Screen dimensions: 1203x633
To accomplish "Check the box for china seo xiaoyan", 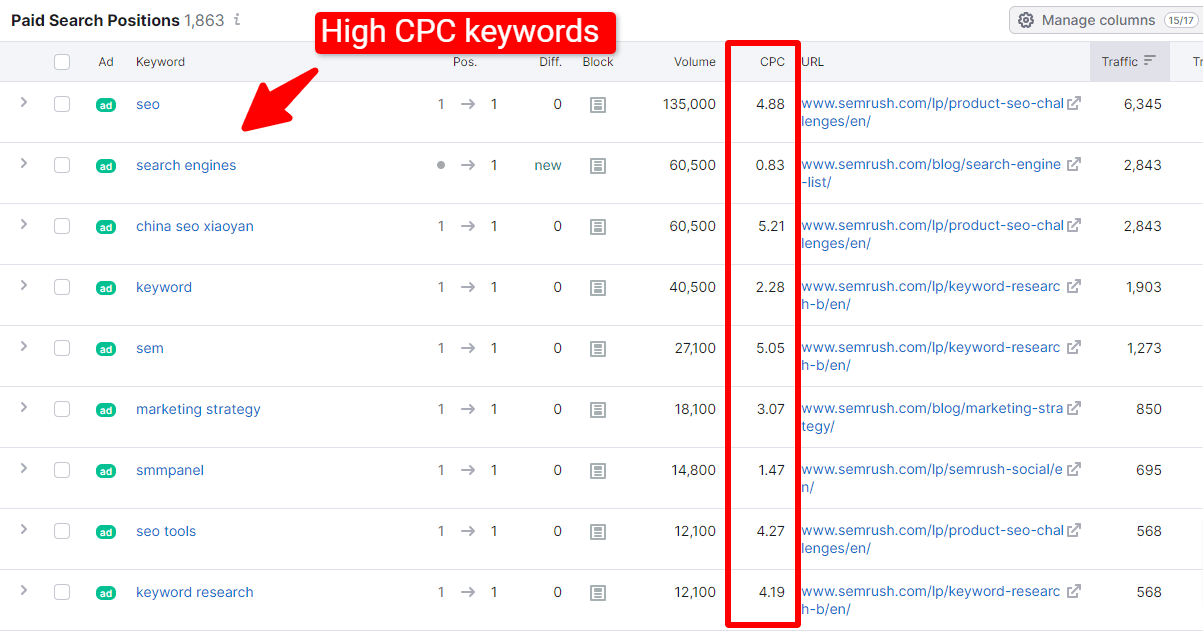I will (62, 226).
